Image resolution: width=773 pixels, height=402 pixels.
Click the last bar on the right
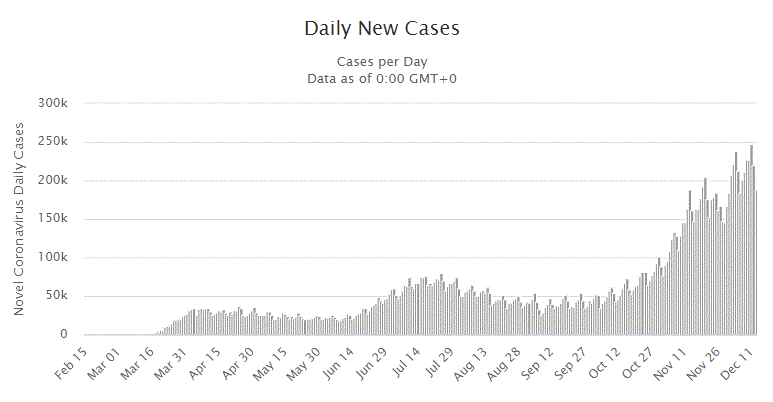[756, 262]
